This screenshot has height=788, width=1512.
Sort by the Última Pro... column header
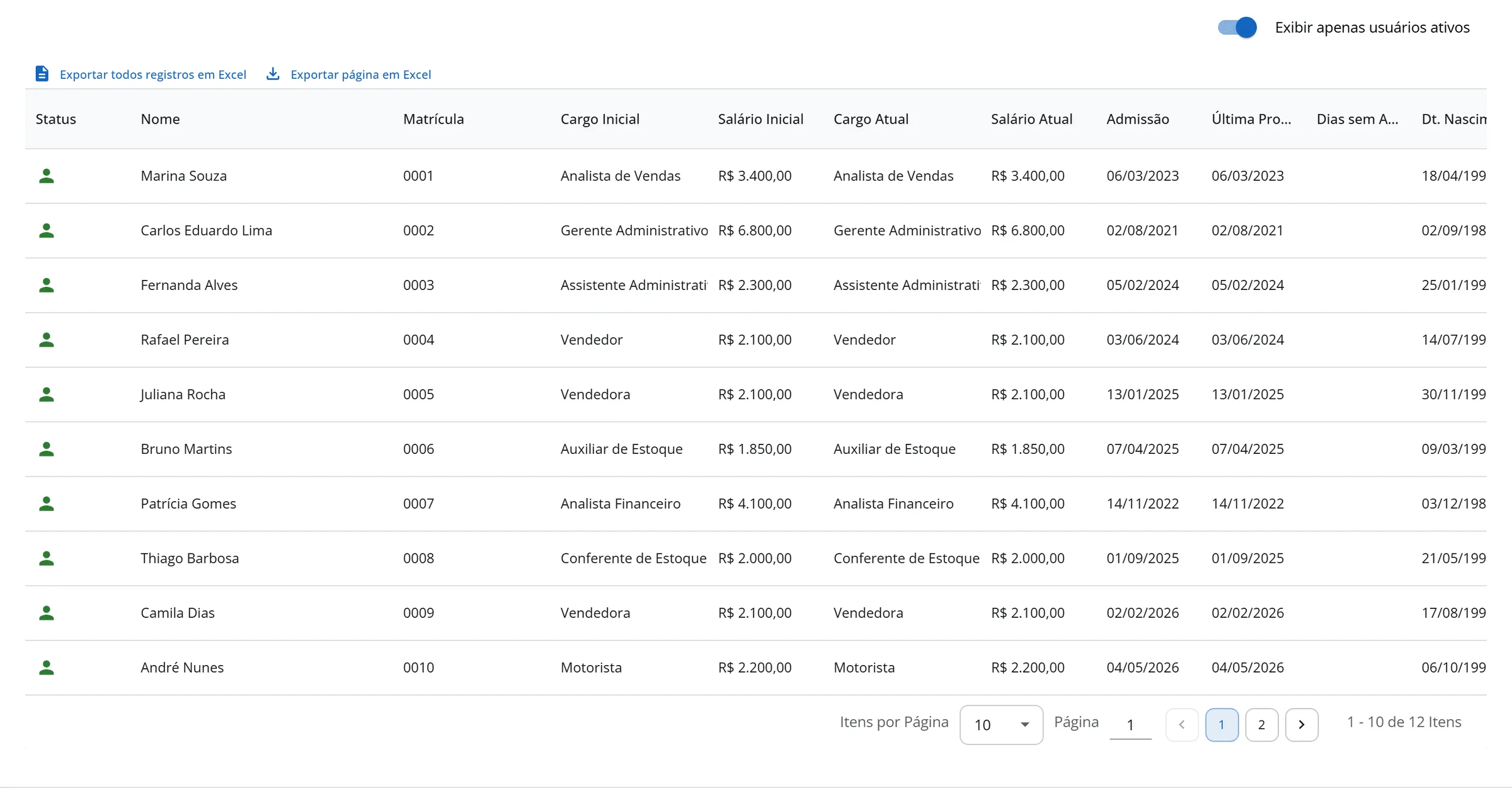(x=1251, y=119)
